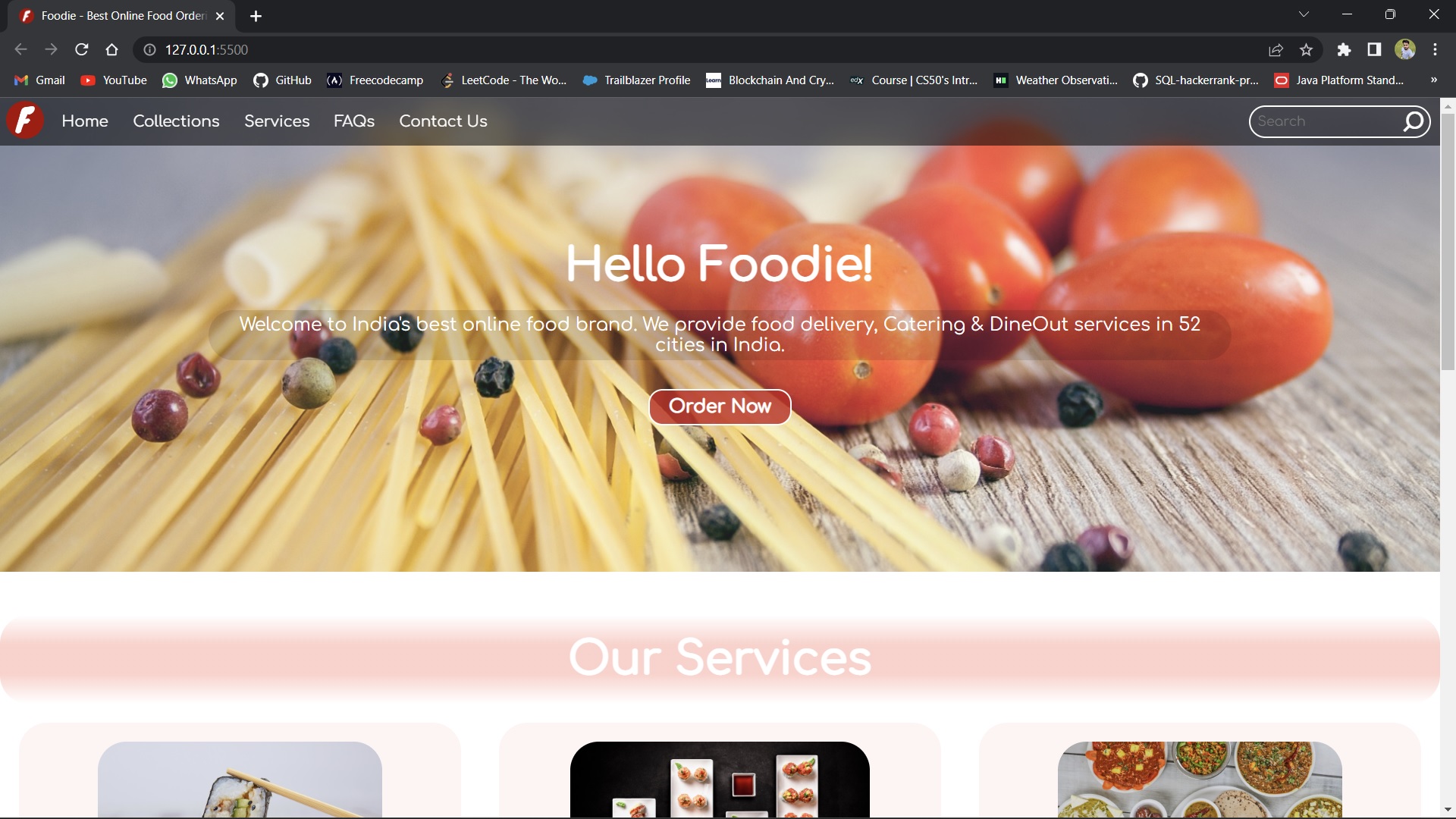This screenshot has width=1456, height=819.
Task: Click the browser forward navigation arrow
Action: [x=51, y=50]
